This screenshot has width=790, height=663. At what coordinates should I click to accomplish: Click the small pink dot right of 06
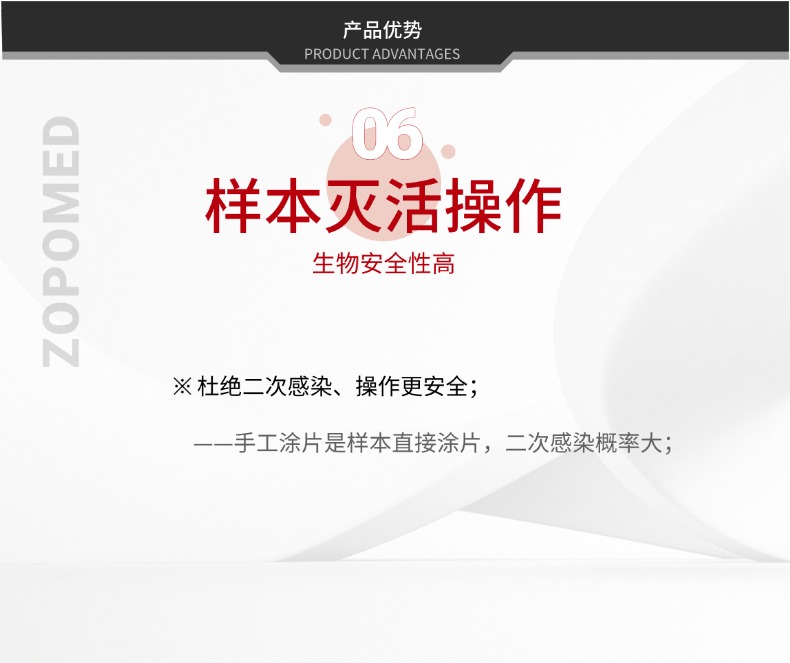tap(448, 152)
